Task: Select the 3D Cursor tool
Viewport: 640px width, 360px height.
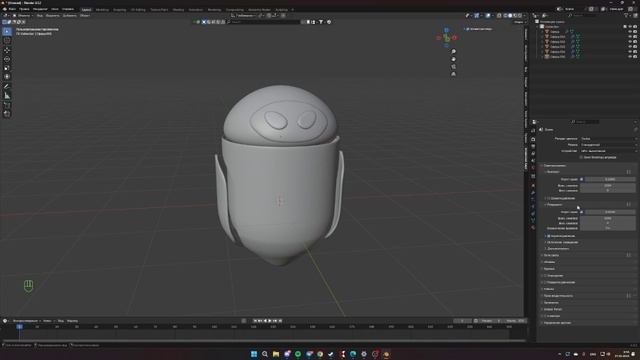Action: (x=7, y=40)
